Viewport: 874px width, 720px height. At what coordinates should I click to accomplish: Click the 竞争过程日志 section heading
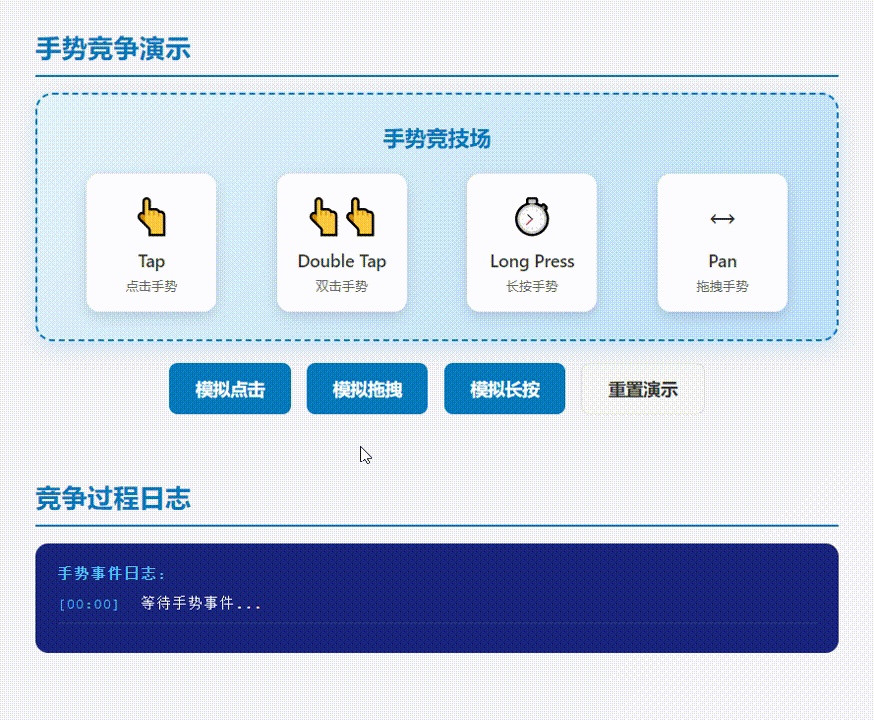tap(113, 498)
